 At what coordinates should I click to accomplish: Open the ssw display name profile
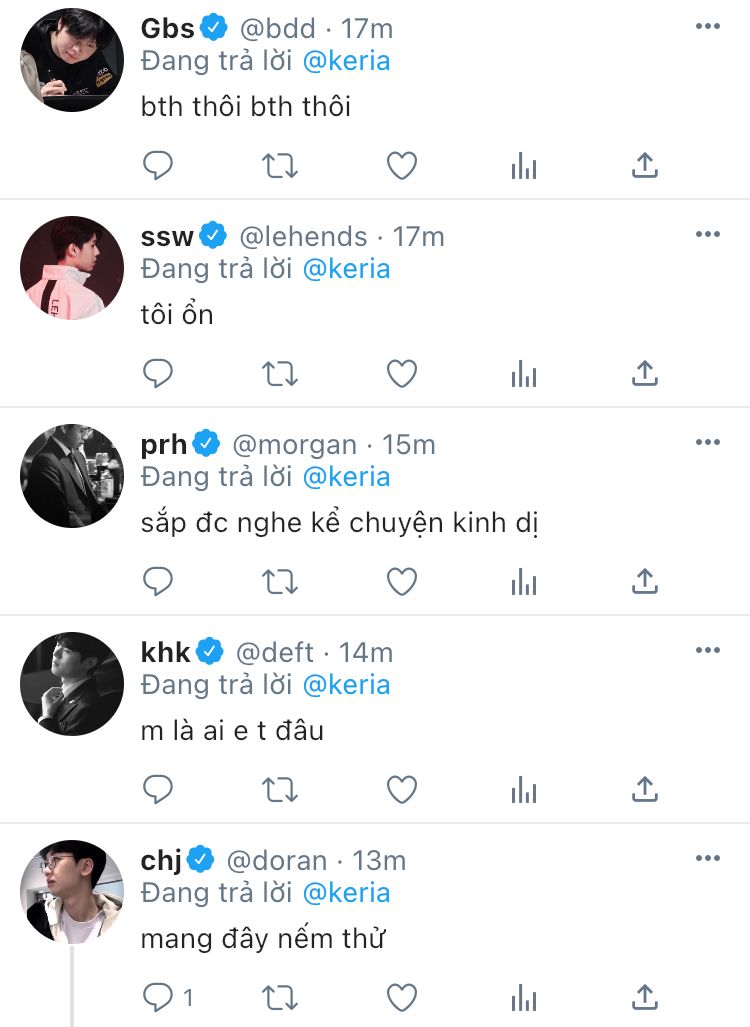pos(167,236)
